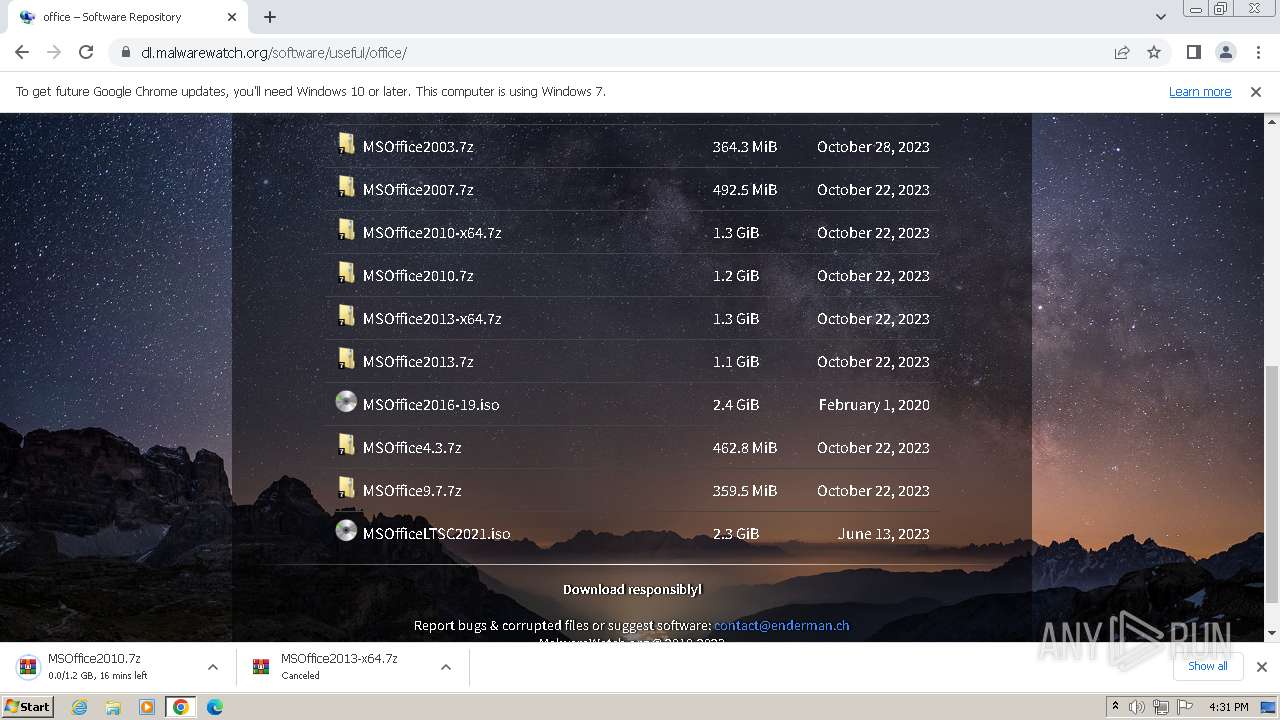Reload the current page

[86, 52]
